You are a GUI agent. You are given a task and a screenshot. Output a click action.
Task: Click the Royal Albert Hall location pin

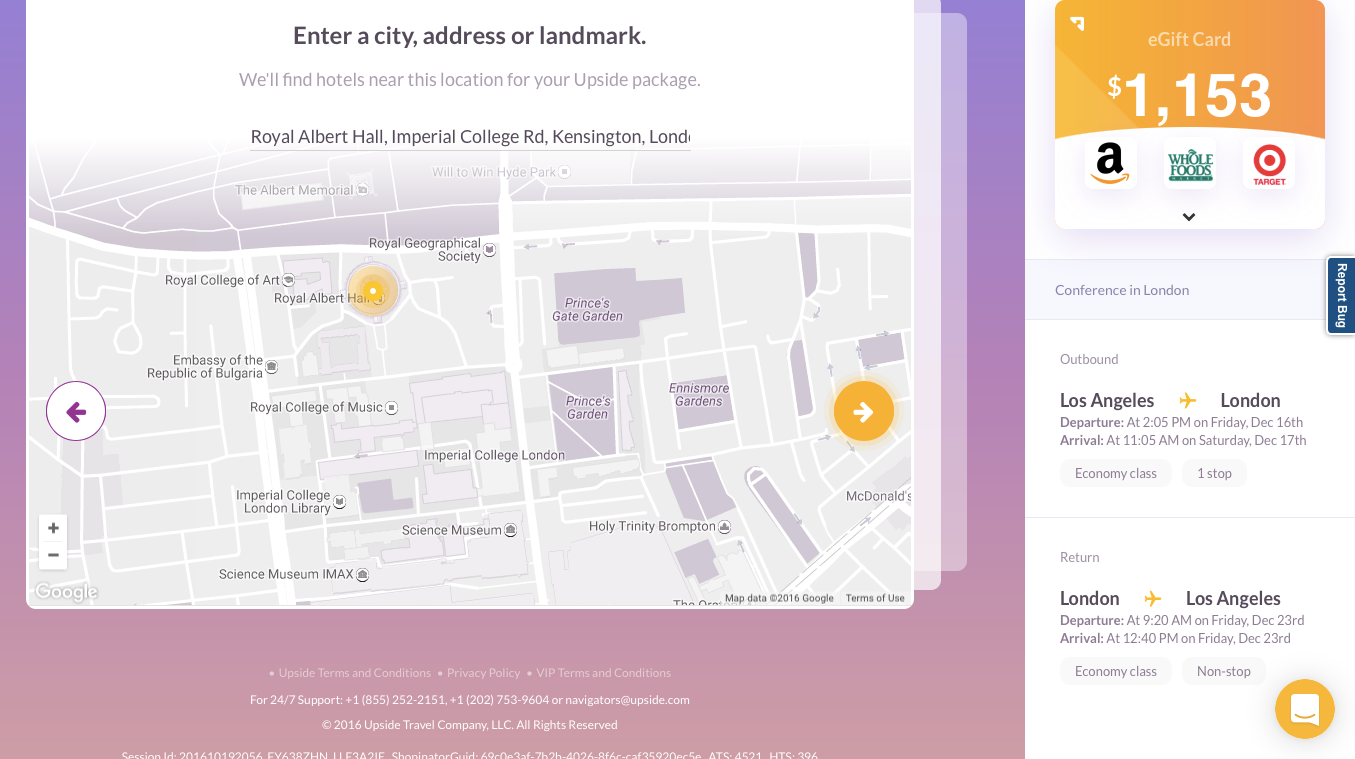372,291
